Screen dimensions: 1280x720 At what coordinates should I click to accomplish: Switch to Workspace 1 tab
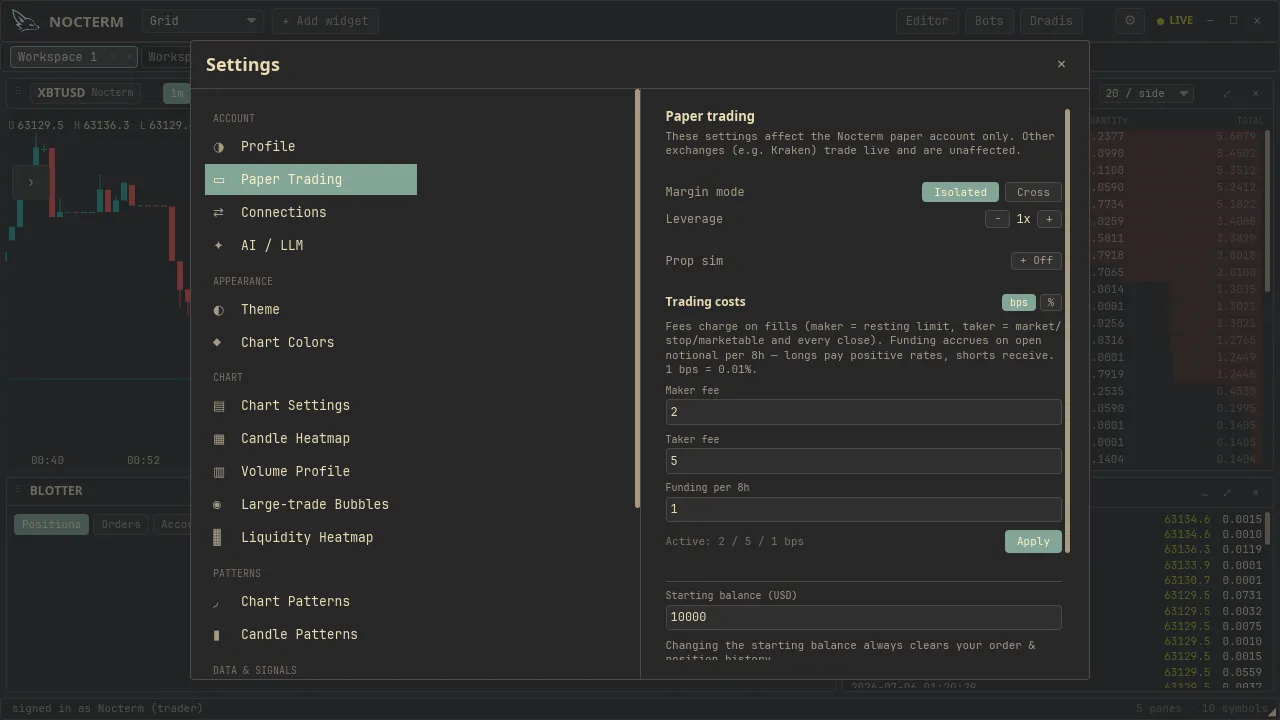pyautogui.click(x=73, y=57)
